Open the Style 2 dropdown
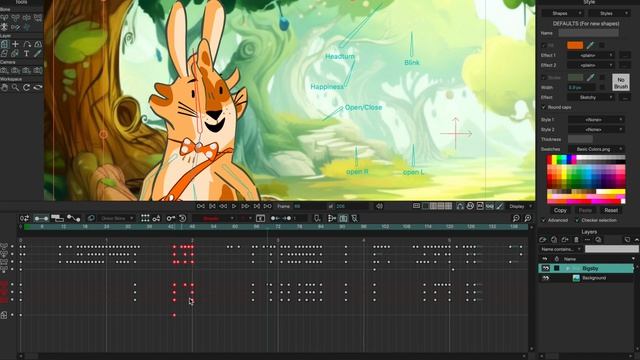This screenshot has width=640, height=360. coord(596,129)
